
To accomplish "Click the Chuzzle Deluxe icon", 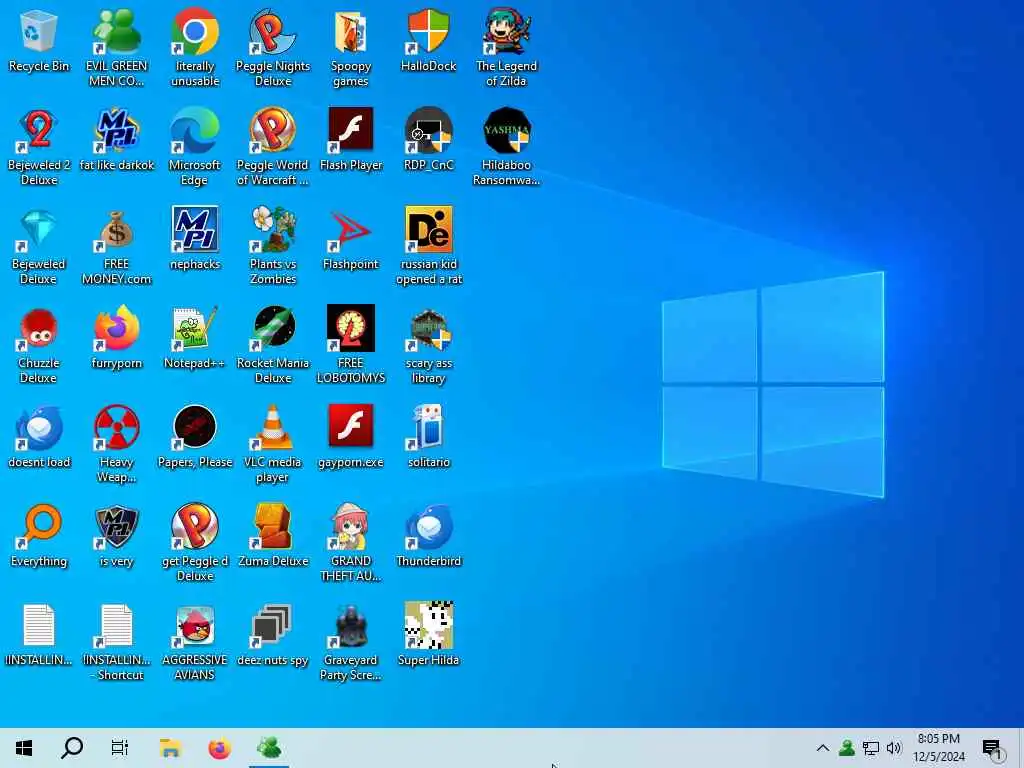I will coord(39,345).
